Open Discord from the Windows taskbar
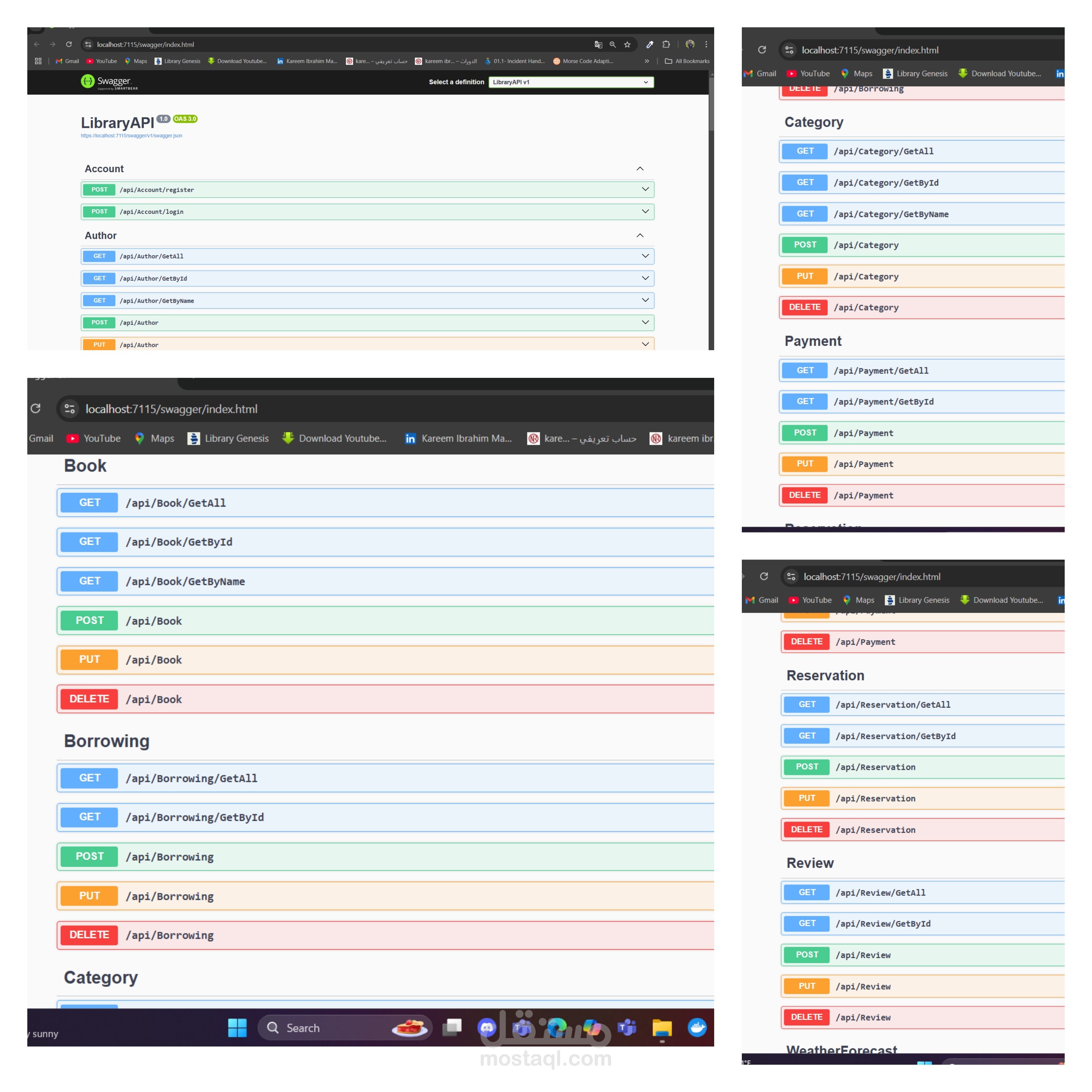1092x1092 pixels. pyautogui.click(x=487, y=1027)
